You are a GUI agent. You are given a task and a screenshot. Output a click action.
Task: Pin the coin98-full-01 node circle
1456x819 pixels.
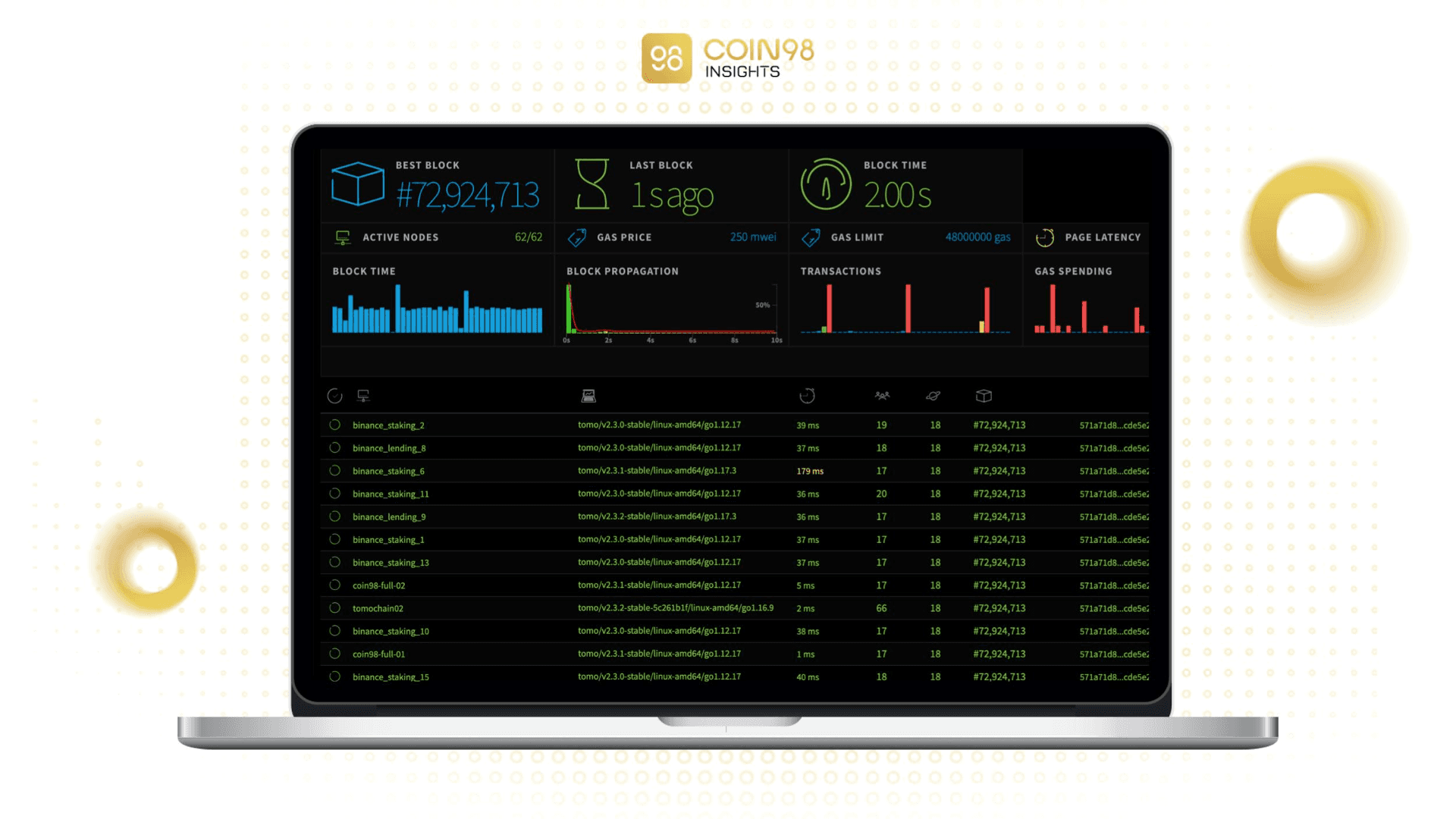click(334, 654)
